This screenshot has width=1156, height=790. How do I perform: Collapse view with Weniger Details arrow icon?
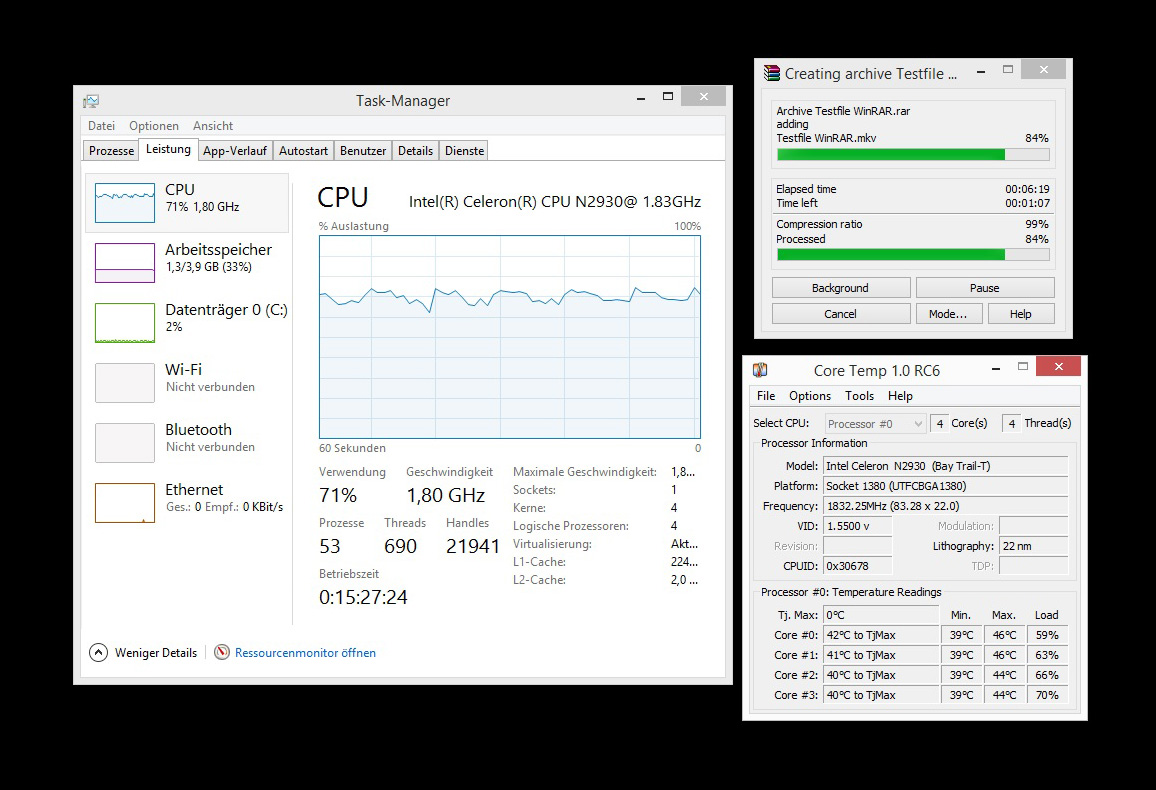tap(98, 652)
